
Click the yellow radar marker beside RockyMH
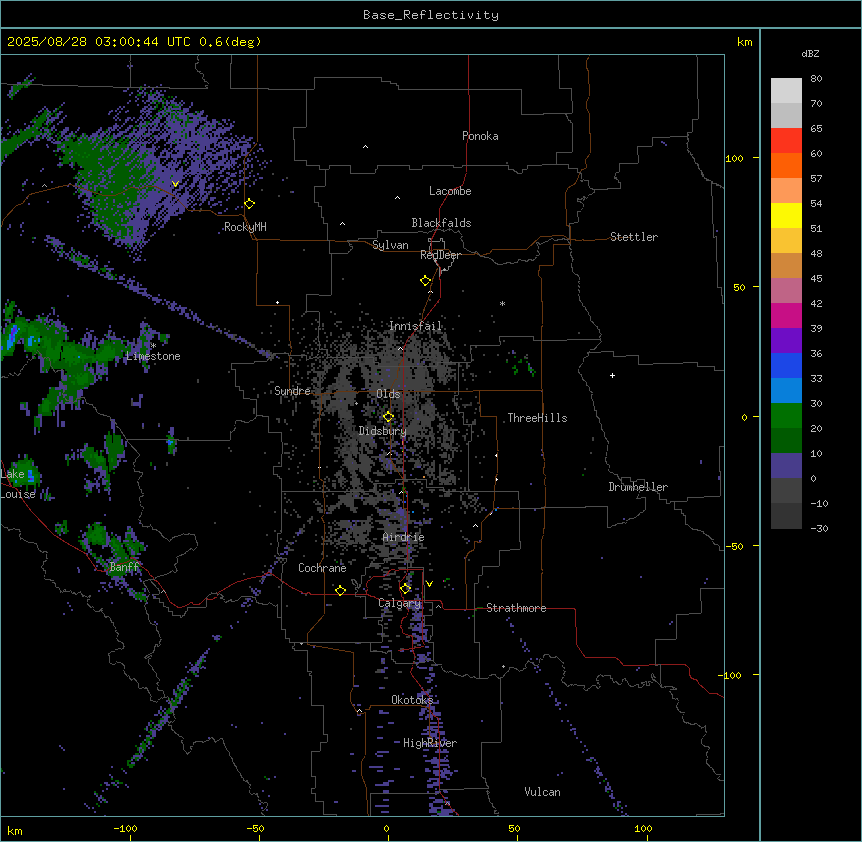250,204
